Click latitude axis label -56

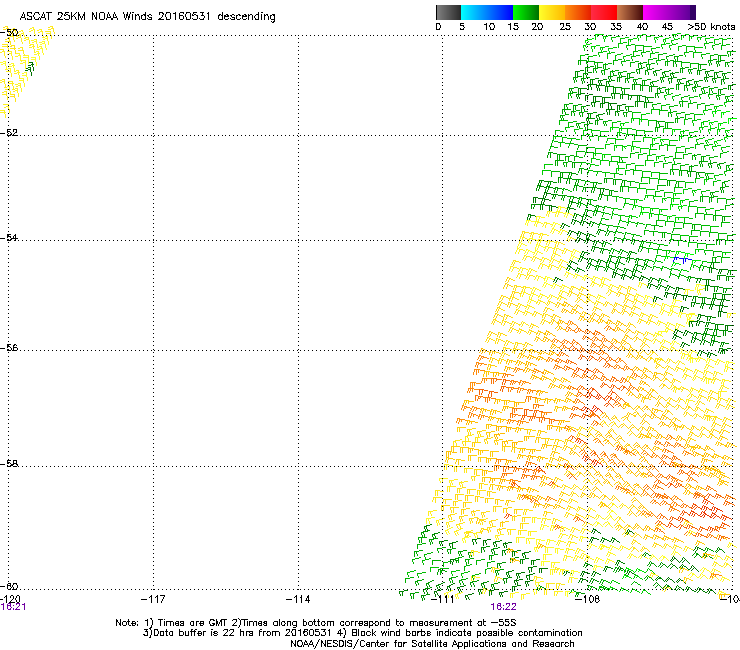click(9, 347)
